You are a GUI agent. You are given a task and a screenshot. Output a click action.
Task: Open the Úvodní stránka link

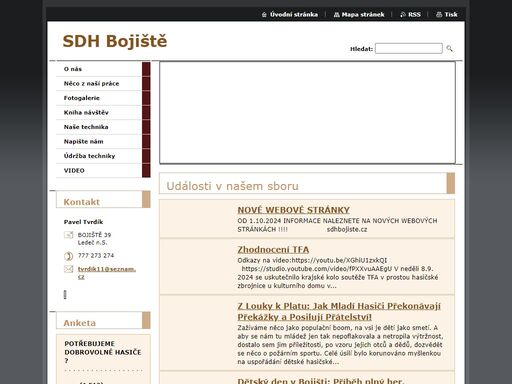pos(294,15)
